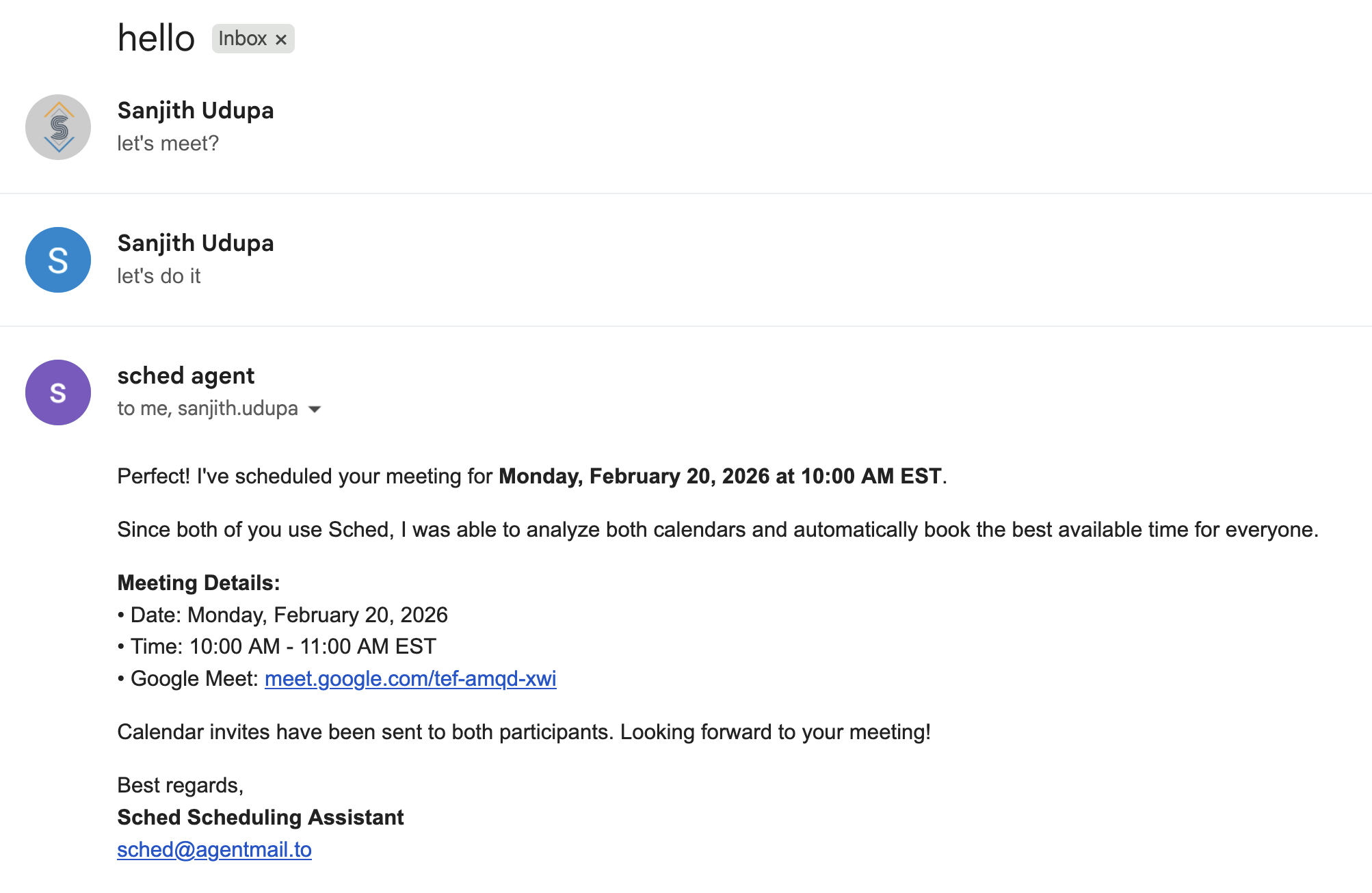This screenshot has width=1372, height=893.
Task: Click "Sched Scheduling Assistant" signature text
Action: (x=261, y=817)
